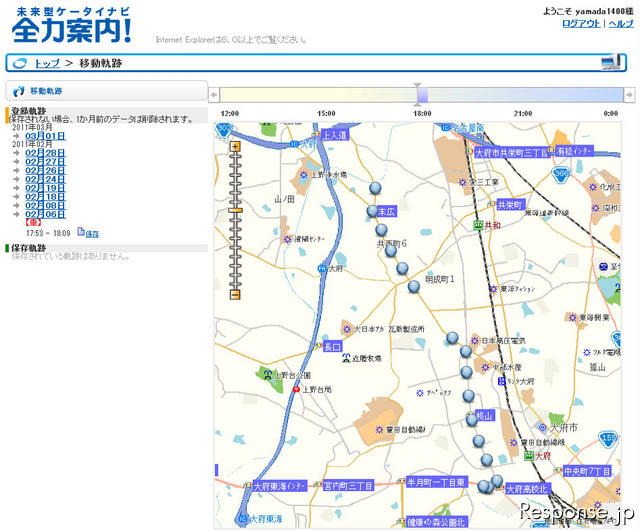Click the 18:00 timeline label
This screenshot has width=640, height=531.
[x=422, y=113]
